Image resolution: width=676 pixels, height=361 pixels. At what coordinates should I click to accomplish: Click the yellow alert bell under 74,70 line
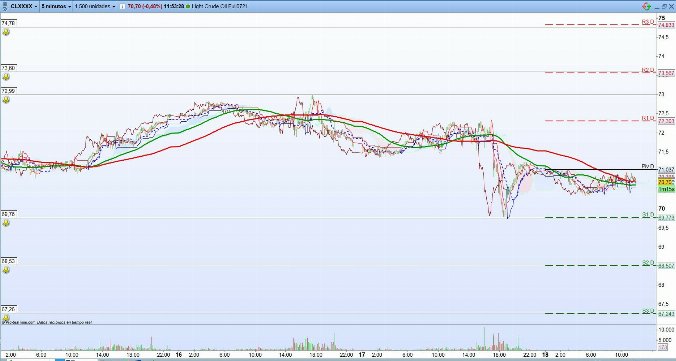point(6,32)
